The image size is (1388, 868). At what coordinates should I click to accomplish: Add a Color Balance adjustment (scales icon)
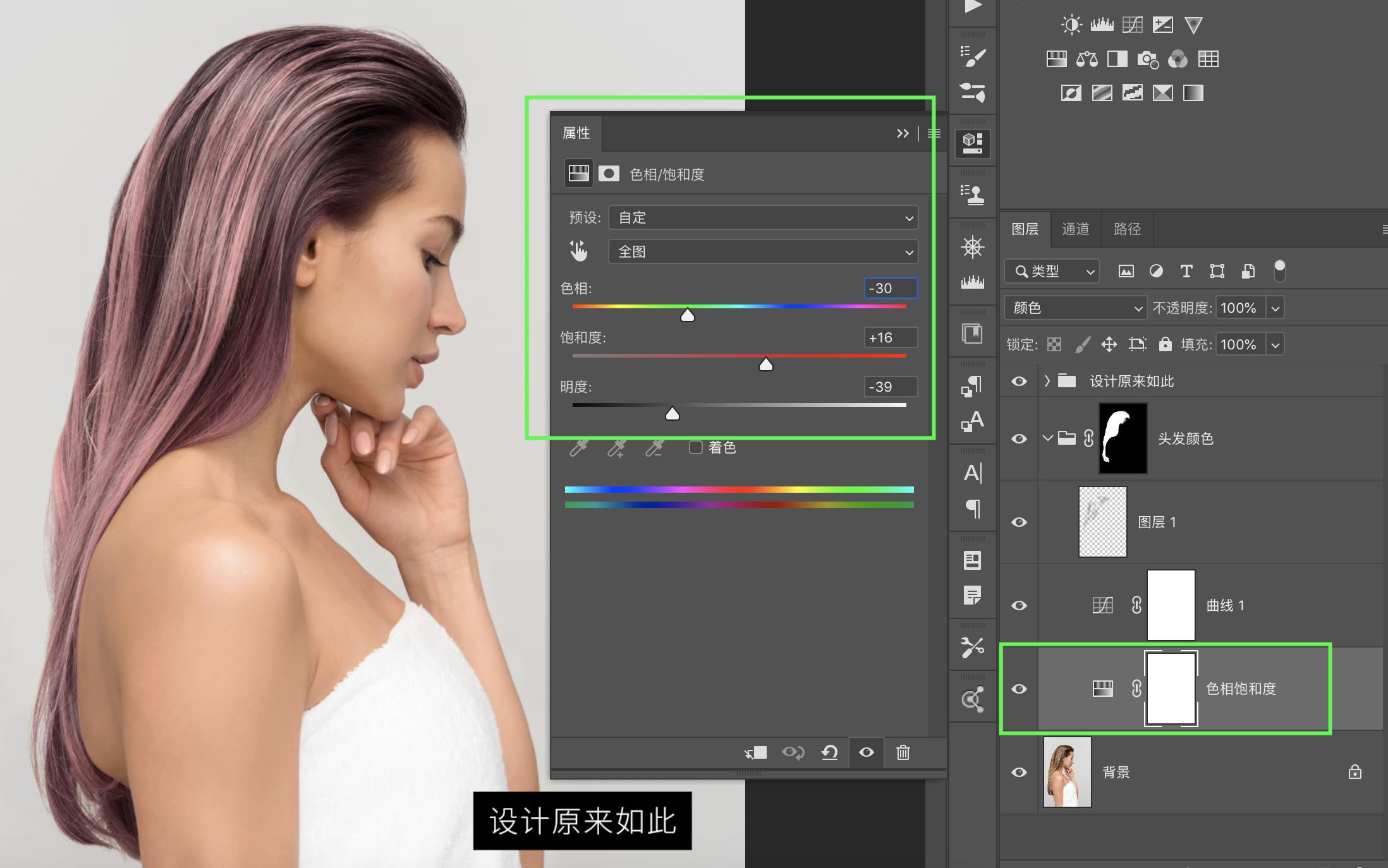coord(1087,59)
